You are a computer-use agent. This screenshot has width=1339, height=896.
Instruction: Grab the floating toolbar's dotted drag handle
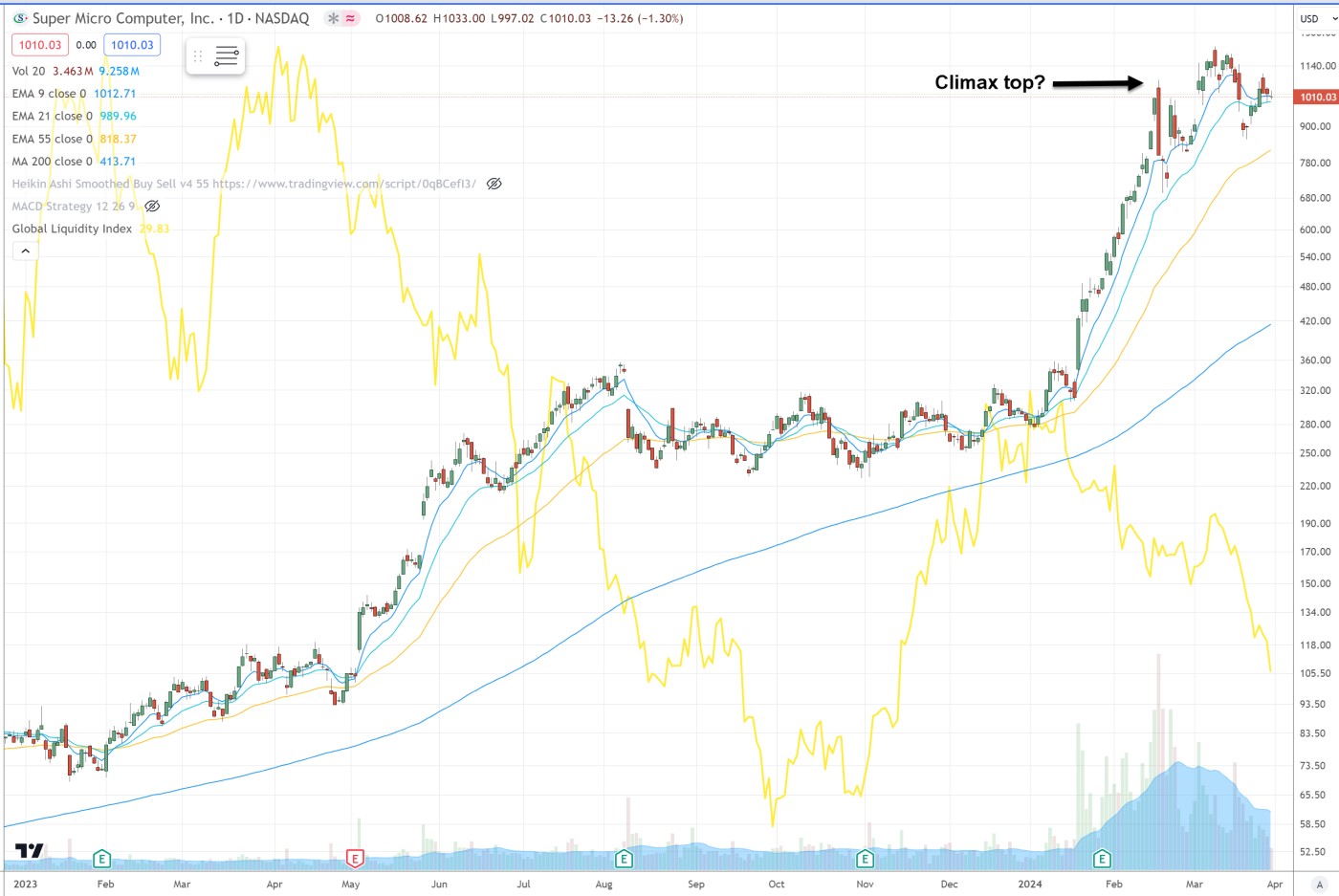tap(198, 56)
